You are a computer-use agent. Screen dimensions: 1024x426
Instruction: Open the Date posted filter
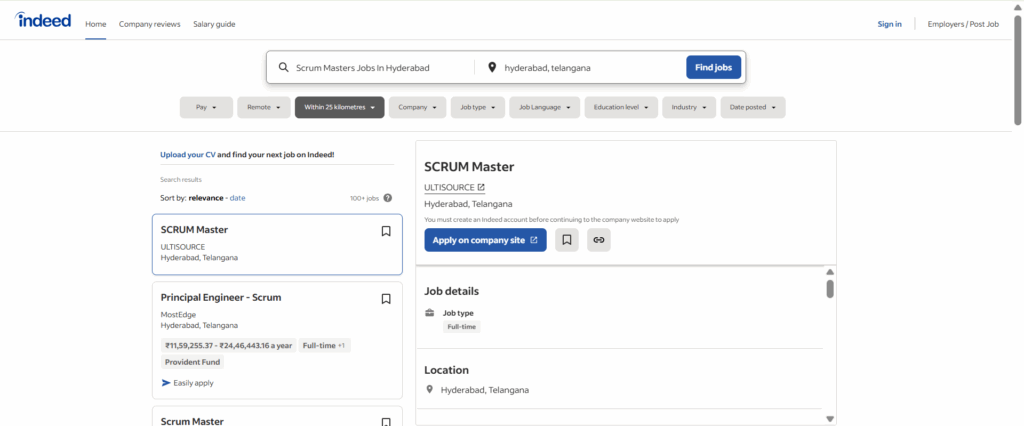point(753,107)
